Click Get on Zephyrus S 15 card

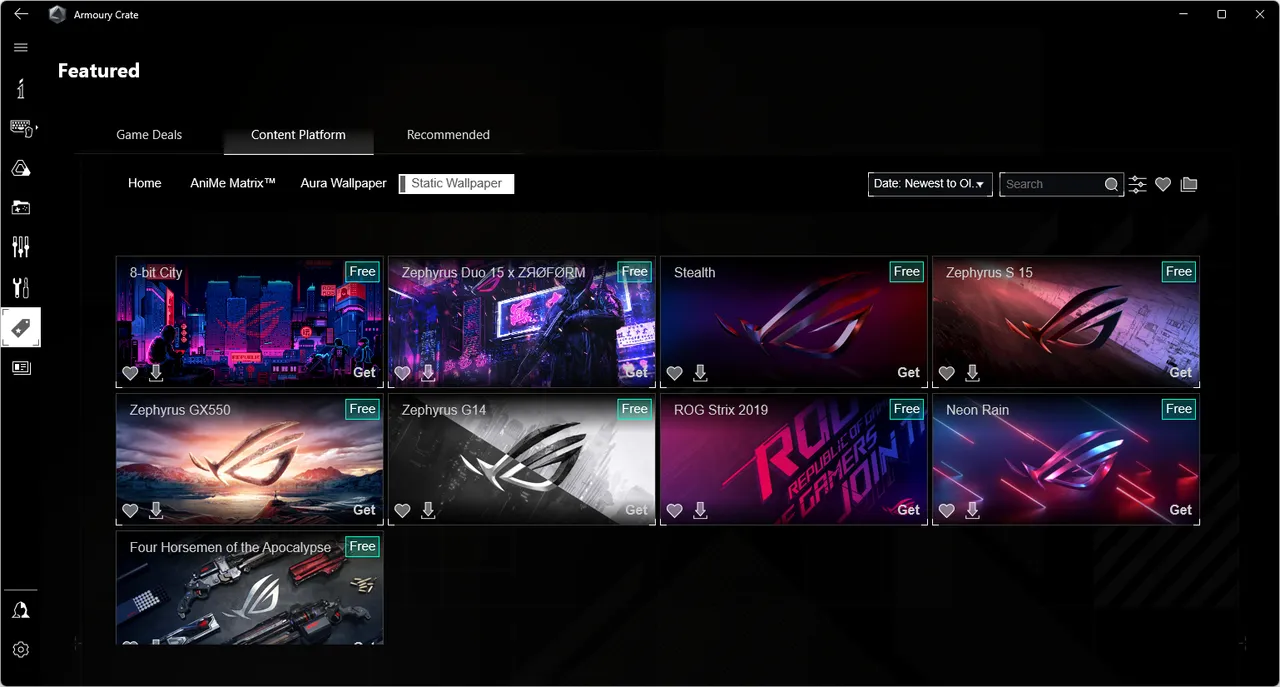(1181, 373)
